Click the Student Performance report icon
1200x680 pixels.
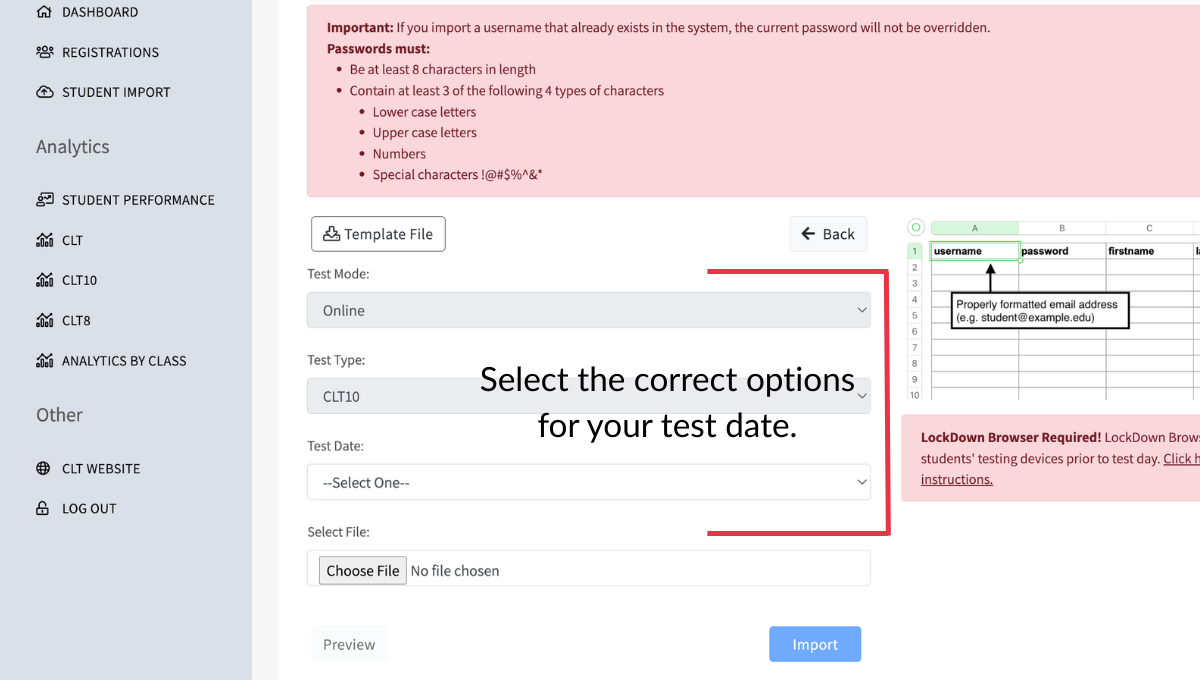(x=44, y=199)
